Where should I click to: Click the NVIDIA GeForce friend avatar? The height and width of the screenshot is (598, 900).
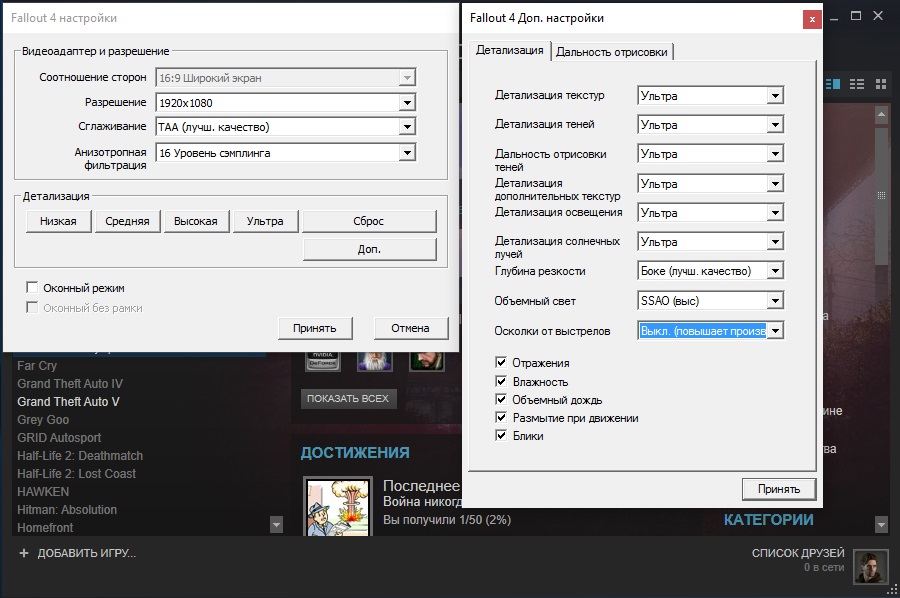pos(323,362)
